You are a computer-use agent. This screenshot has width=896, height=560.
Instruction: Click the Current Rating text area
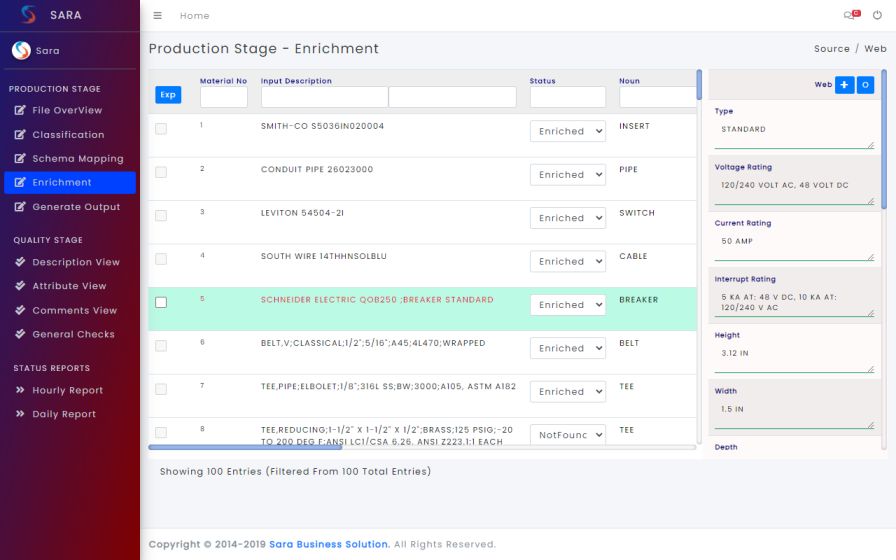coord(794,246)
